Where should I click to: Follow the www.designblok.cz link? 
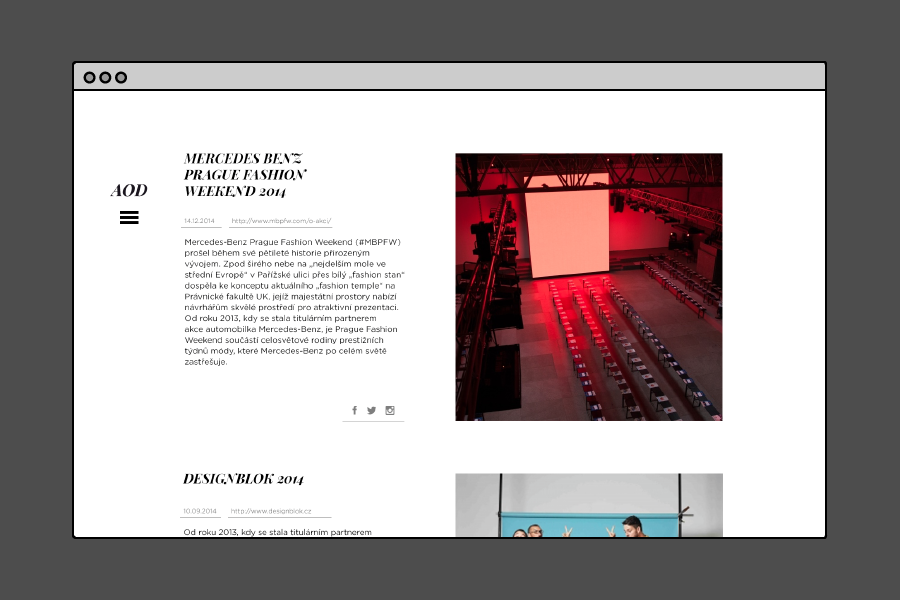coord(271,511)
